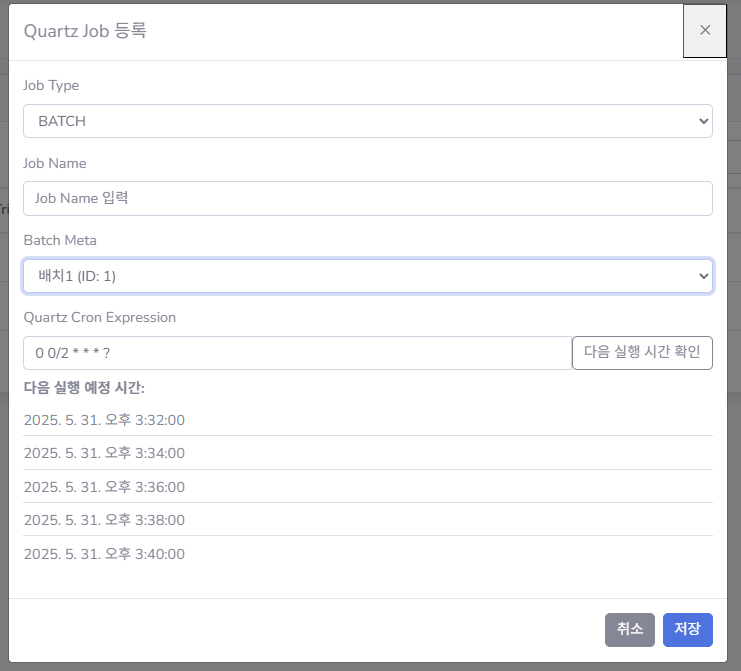Click 다음 실행 시간 확인 button

[642, 353]
